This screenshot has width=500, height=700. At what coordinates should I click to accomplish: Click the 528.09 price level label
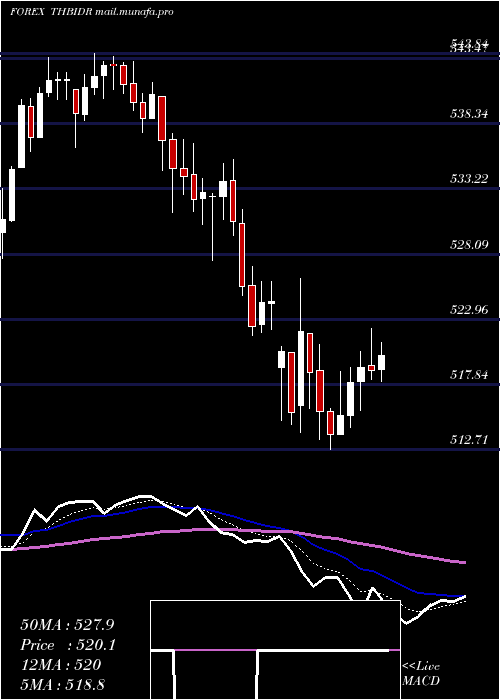468,245
